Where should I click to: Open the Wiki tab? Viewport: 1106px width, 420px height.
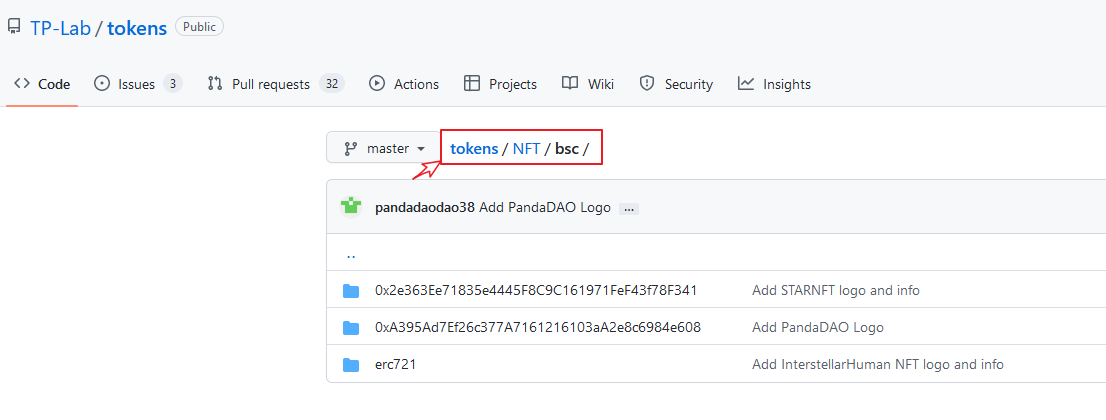(588, 84)
